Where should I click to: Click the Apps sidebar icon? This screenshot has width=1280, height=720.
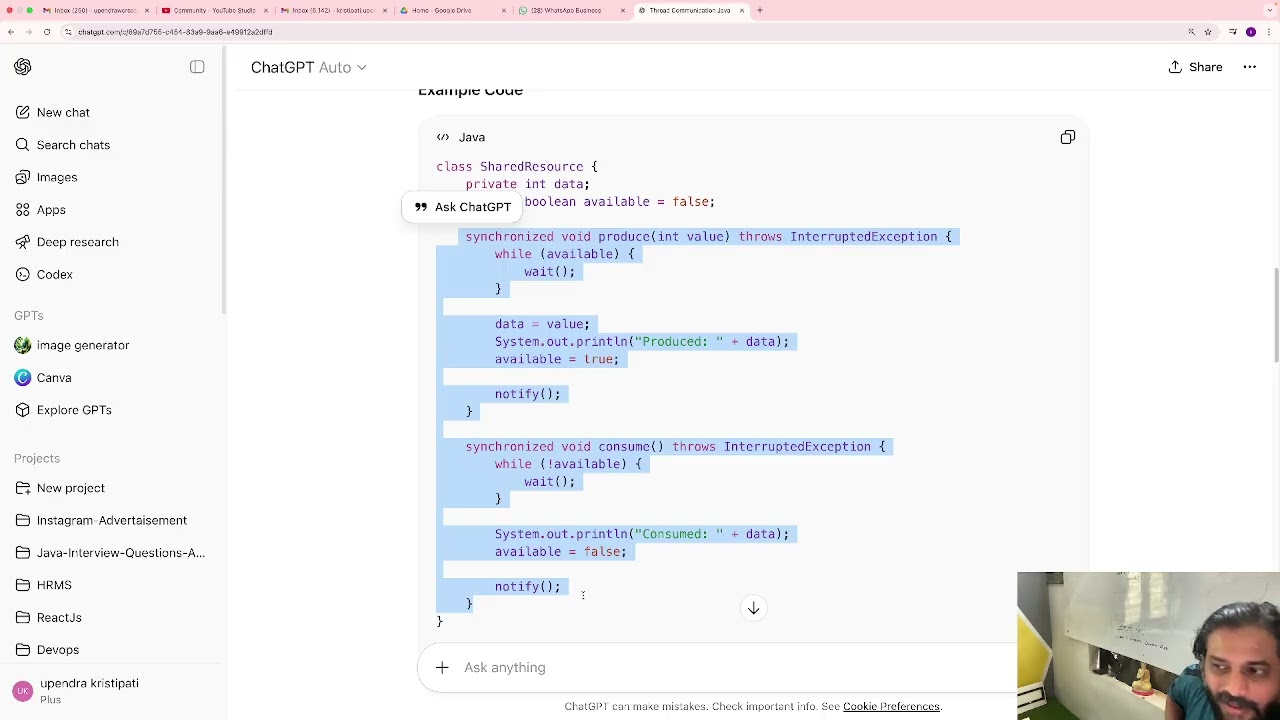[23, 210]
